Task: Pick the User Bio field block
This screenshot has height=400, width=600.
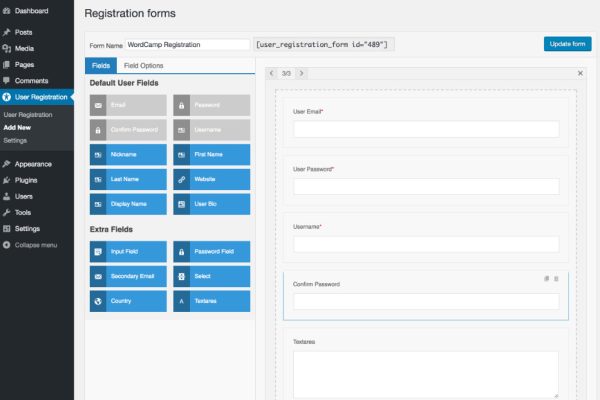Action: pos(211,204)
